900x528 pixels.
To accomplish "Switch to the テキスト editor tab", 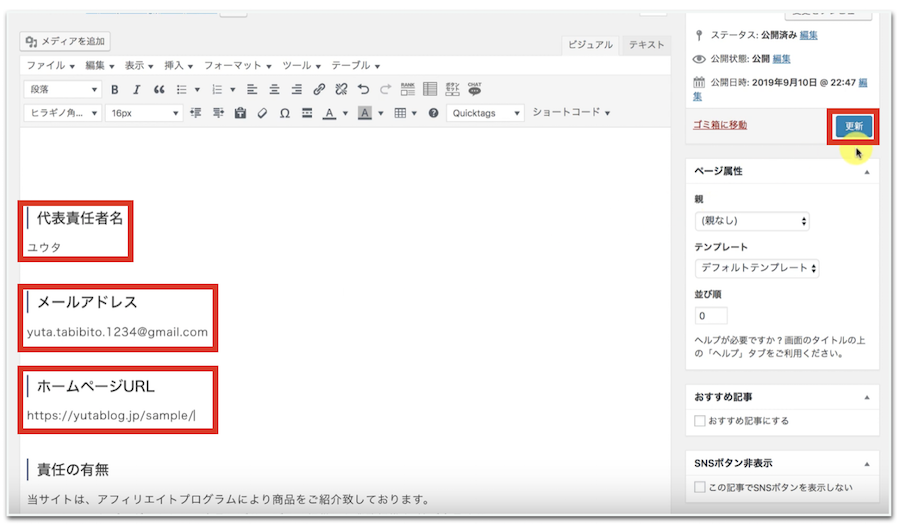I will point(646,45).
